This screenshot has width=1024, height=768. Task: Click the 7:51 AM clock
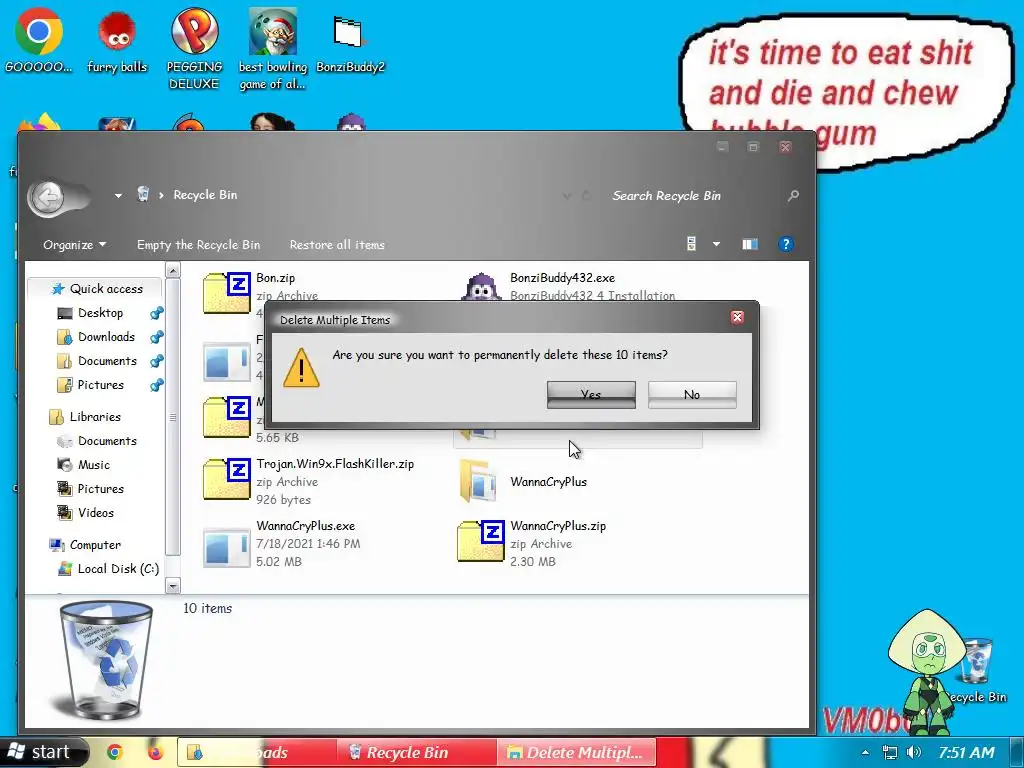[967, 752]
